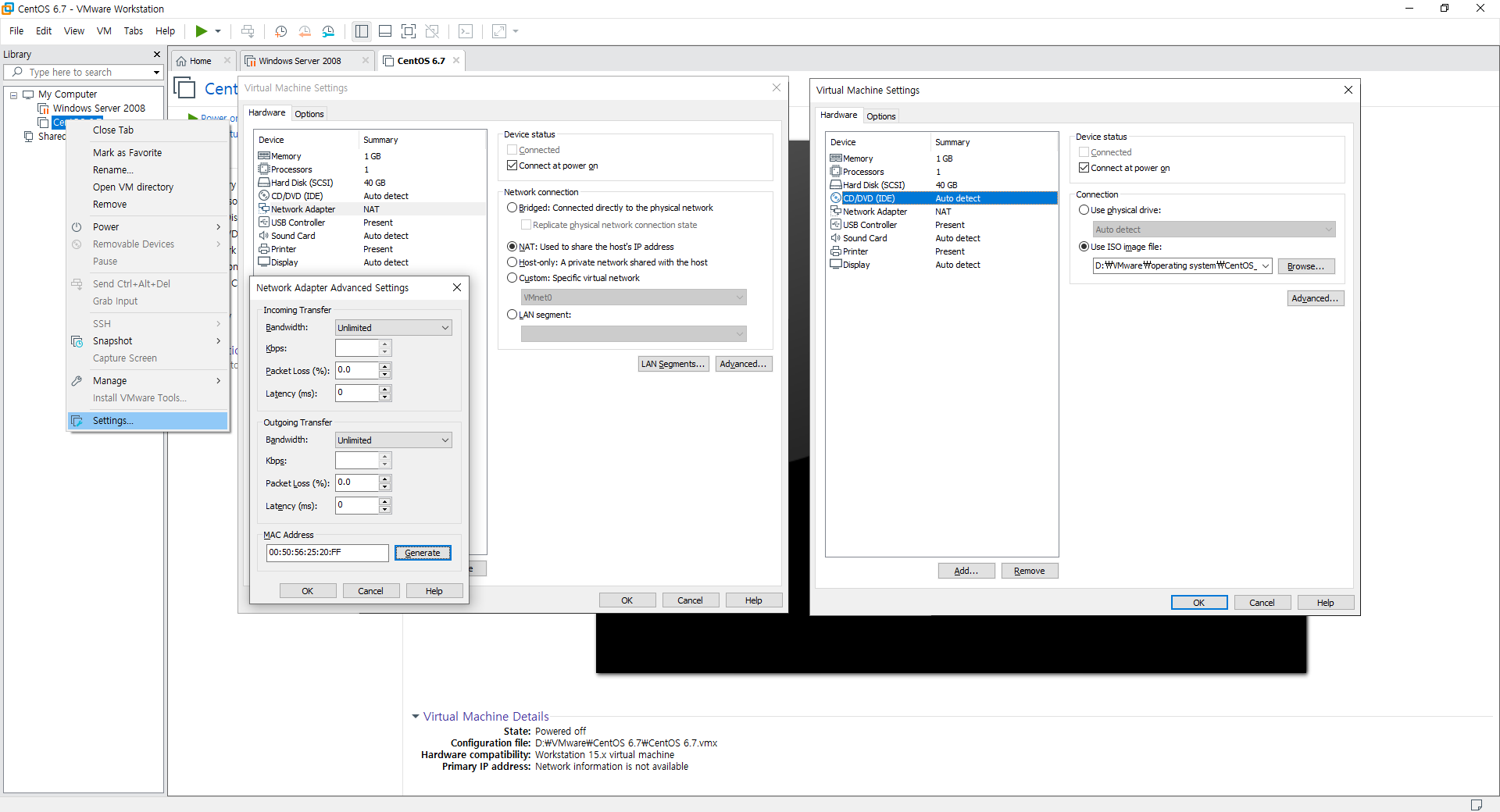Enter full screen mode via toolbar icon
The width and height of the screenshot is (1500, 812).
(x=409, y=31)
